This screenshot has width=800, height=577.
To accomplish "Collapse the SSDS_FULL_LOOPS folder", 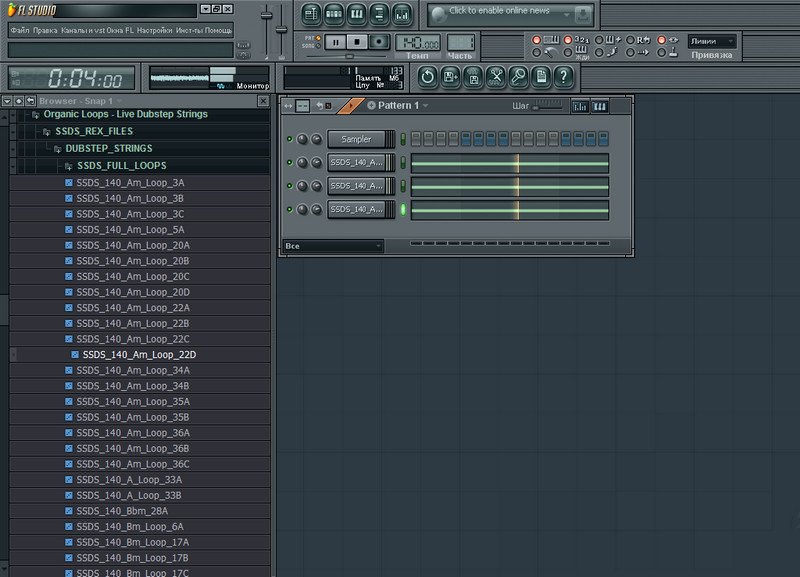I will click(122, 165).
